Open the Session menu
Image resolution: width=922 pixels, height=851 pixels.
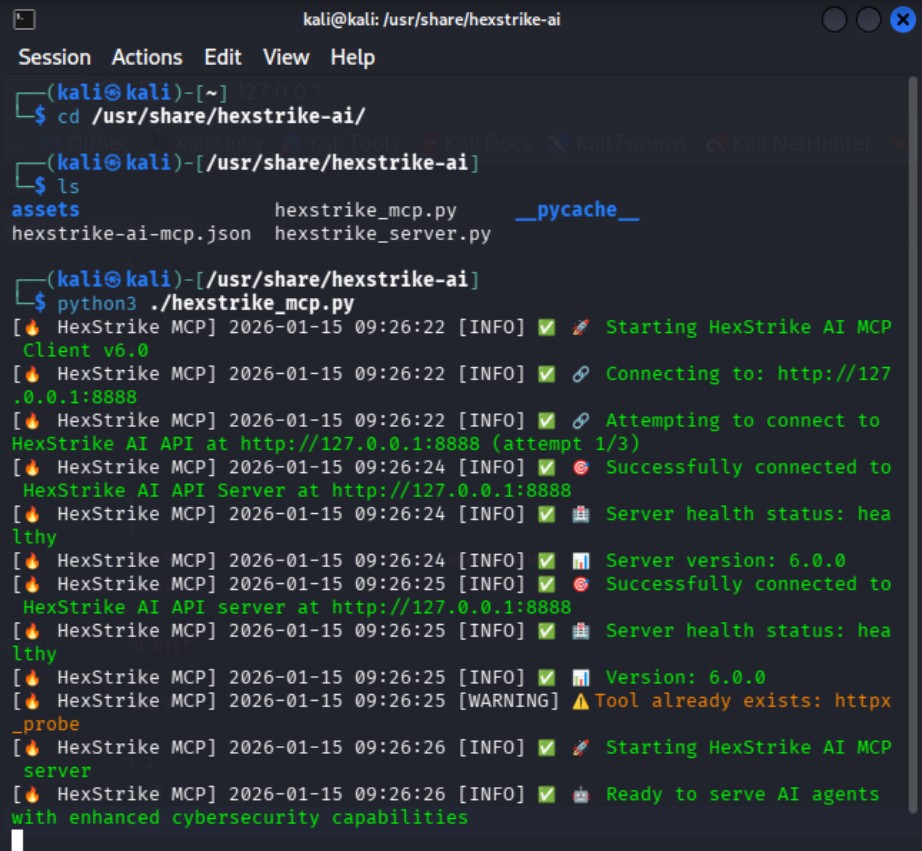pyautogui.click(x=54, y=57)
